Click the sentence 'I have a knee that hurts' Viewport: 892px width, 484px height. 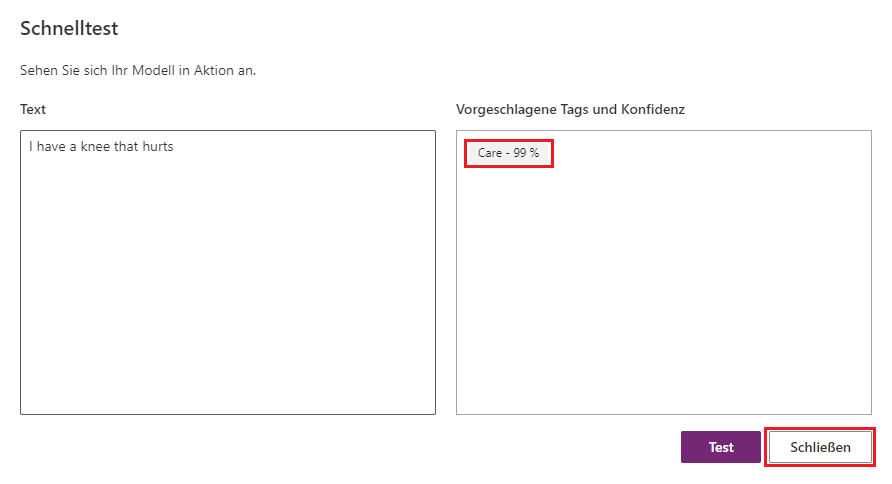pyautogui.click(x=101, y=147)
